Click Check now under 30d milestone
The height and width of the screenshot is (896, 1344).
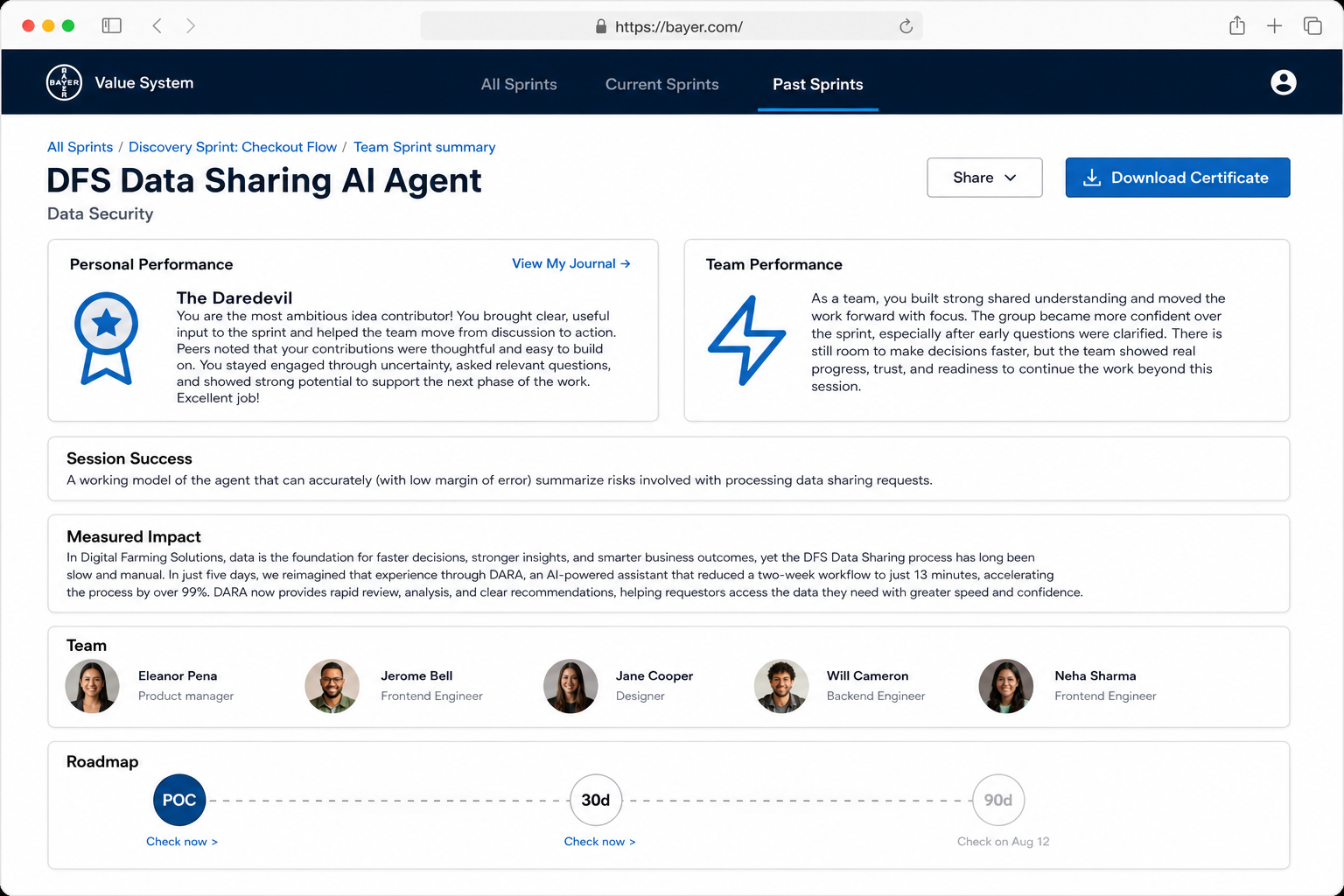[x=600, y=842]
